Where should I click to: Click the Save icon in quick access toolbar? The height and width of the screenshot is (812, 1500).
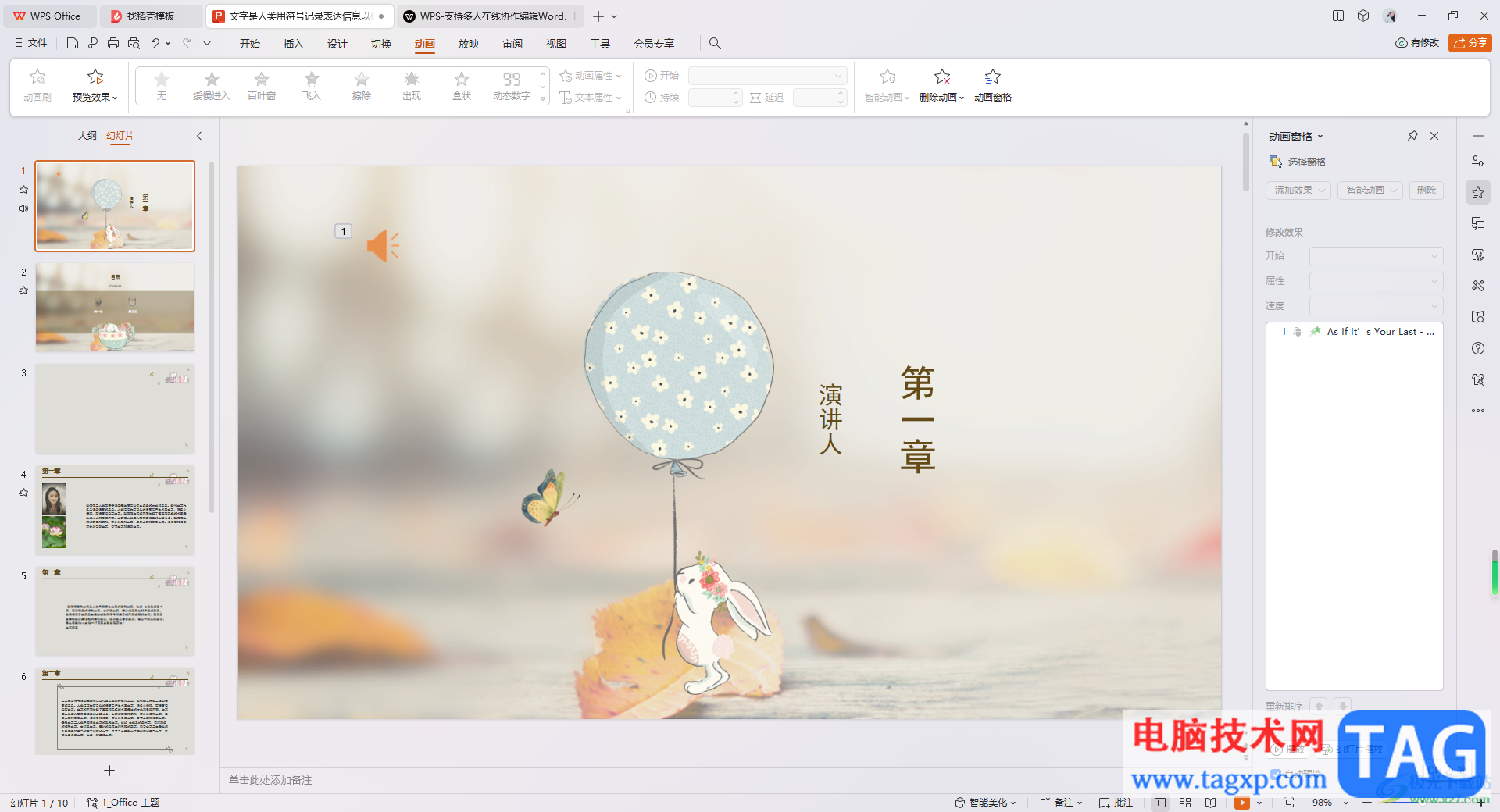[73, 44]
